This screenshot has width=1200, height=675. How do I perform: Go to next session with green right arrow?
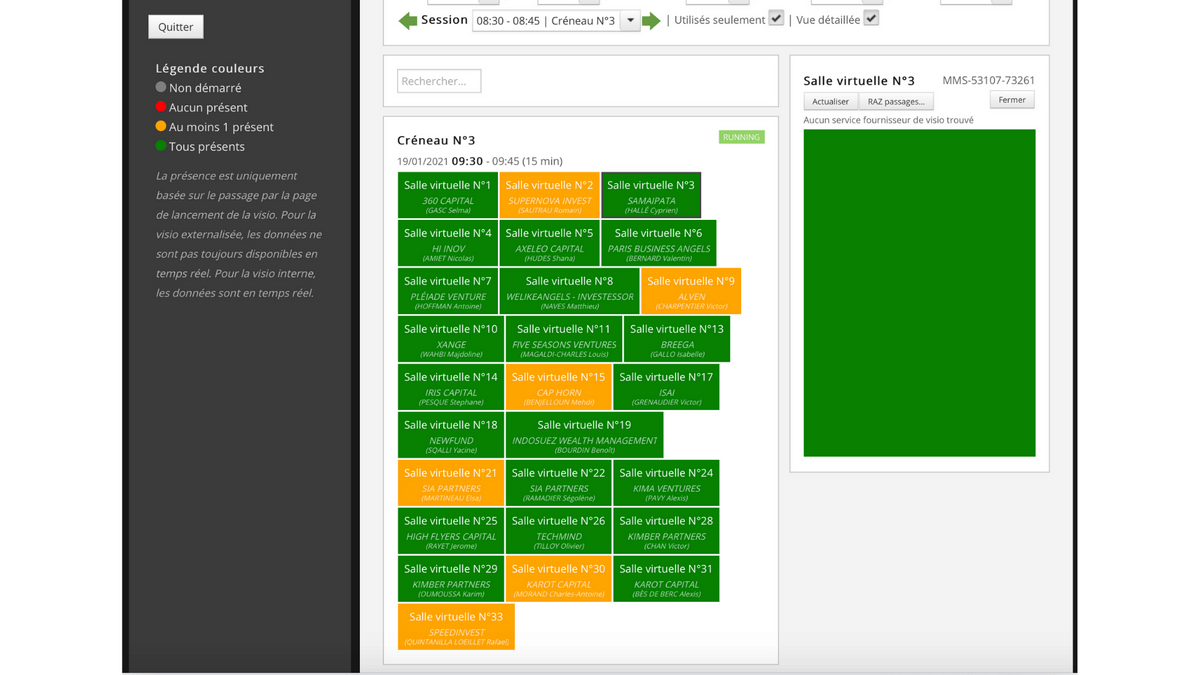[x=651, y=20]
